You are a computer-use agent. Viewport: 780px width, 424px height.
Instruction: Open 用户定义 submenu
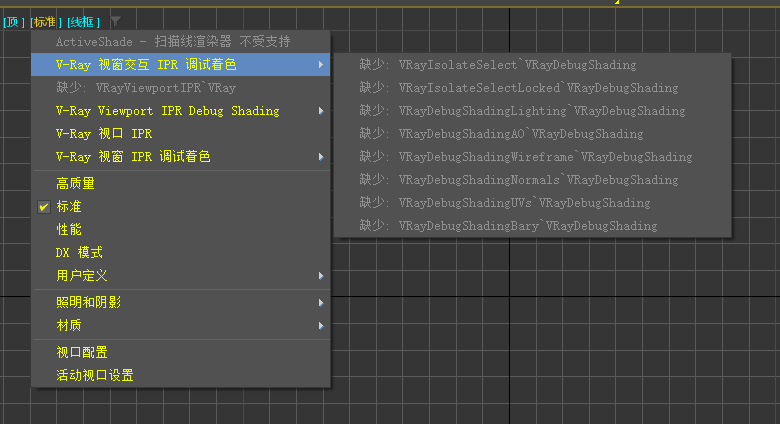coord(181,276)
